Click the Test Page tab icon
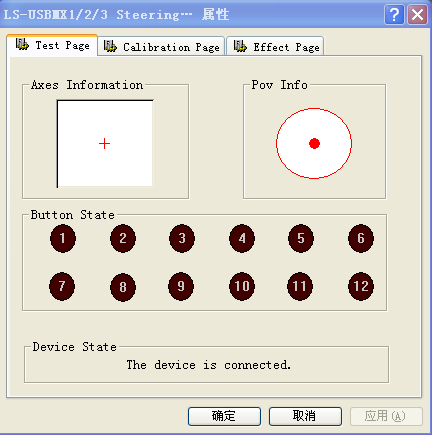Image resolution: width=432 pixels, height=435 pixels. [x=22, y=45]
